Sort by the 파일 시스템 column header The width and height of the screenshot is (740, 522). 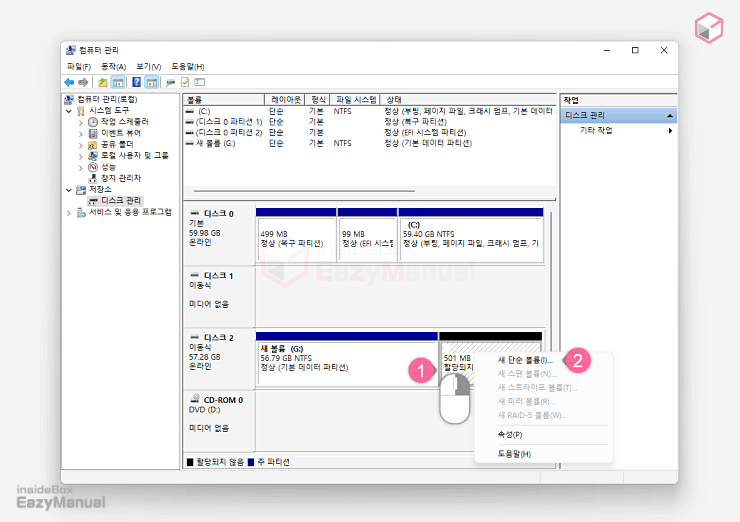tap(355, 100)
